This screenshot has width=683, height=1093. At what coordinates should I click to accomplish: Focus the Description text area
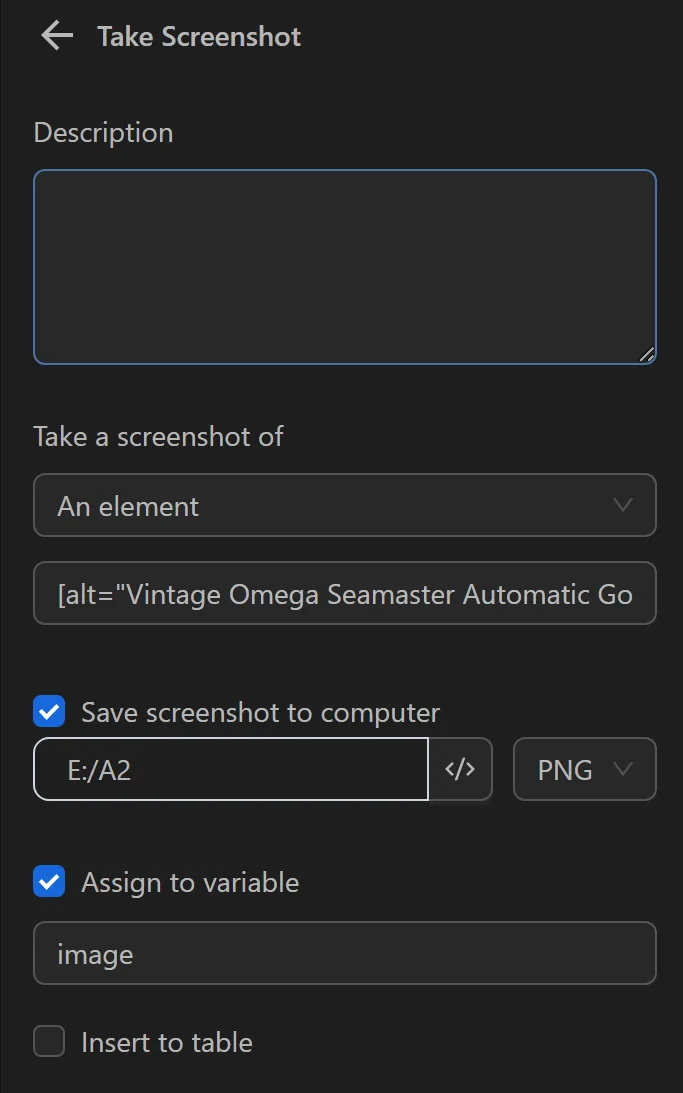click(x=345, y=265)
